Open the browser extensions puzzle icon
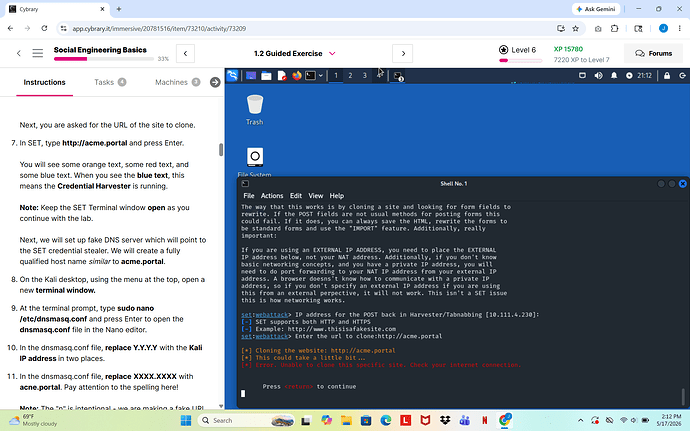The height and width of the screenshot is (431, 690). pos(615,28)
